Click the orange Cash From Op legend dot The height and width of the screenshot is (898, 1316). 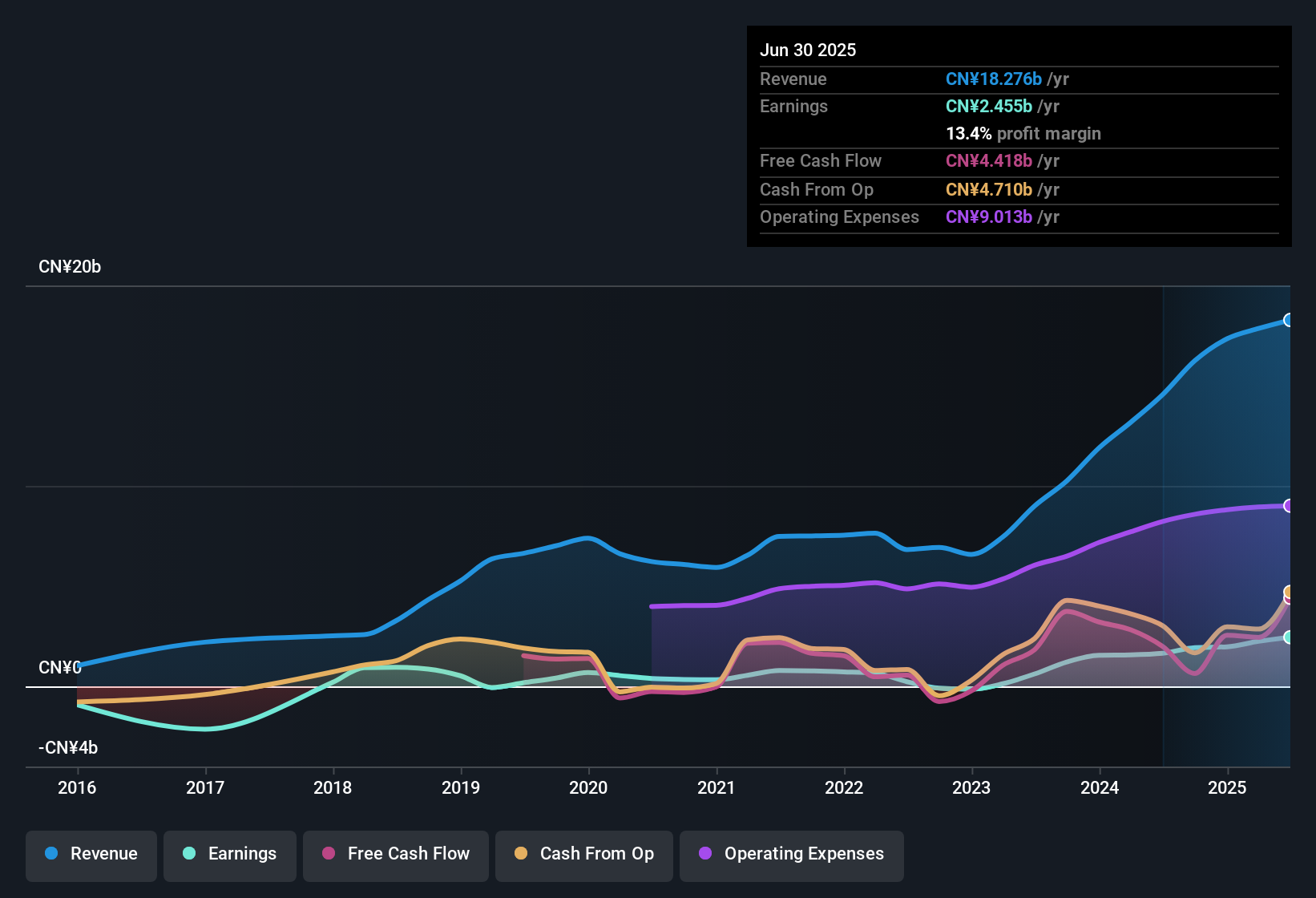point(520,854)
